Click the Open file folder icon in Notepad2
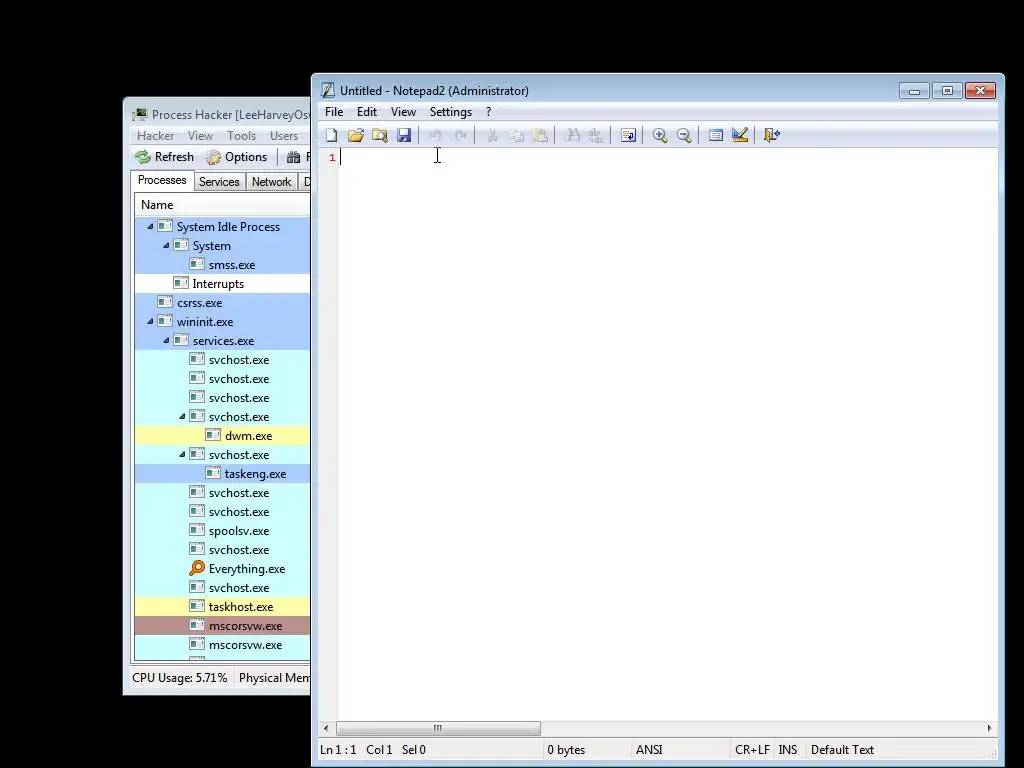 [356, 135]
